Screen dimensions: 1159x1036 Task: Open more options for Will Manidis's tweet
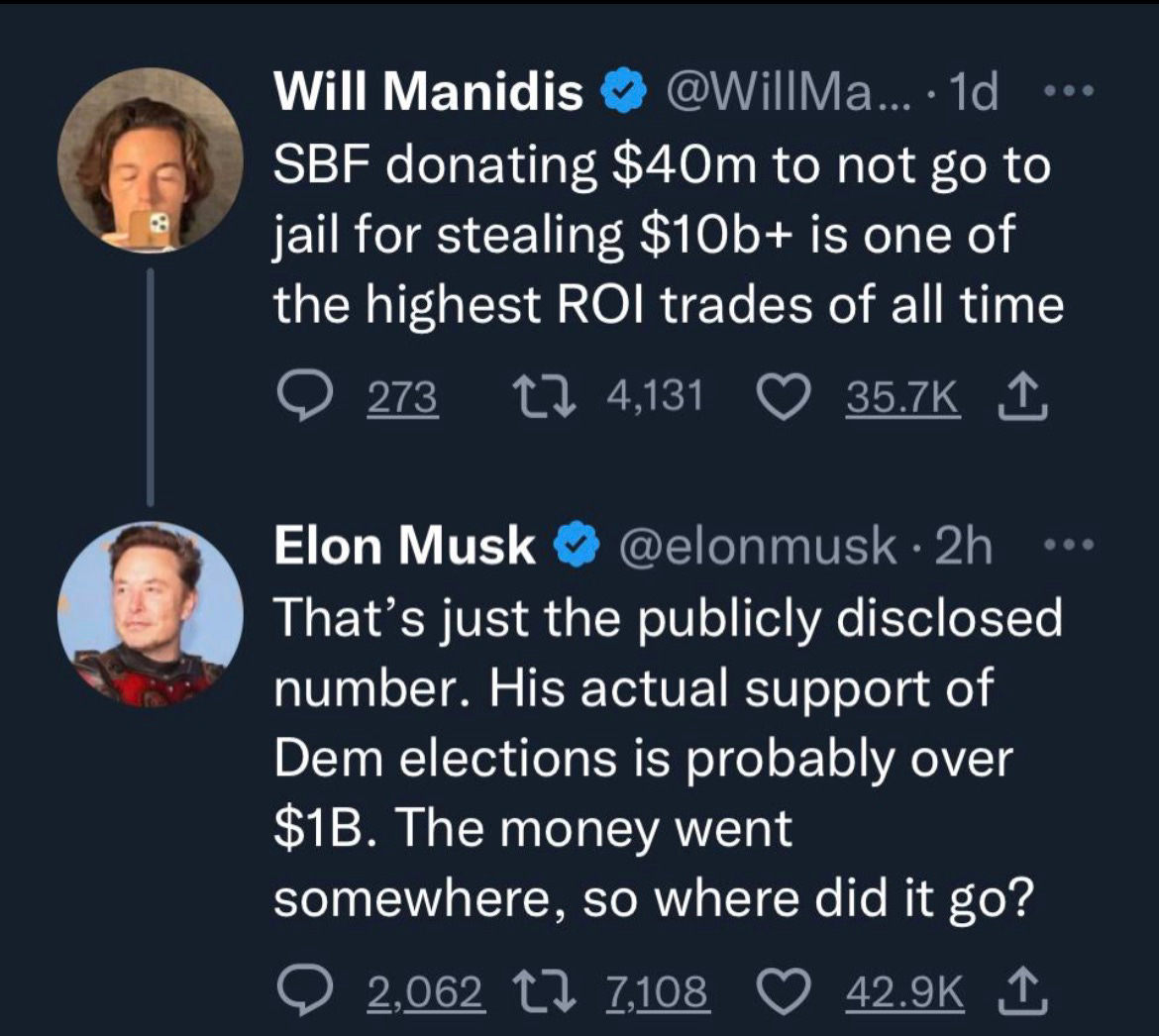coord(1067,92)
